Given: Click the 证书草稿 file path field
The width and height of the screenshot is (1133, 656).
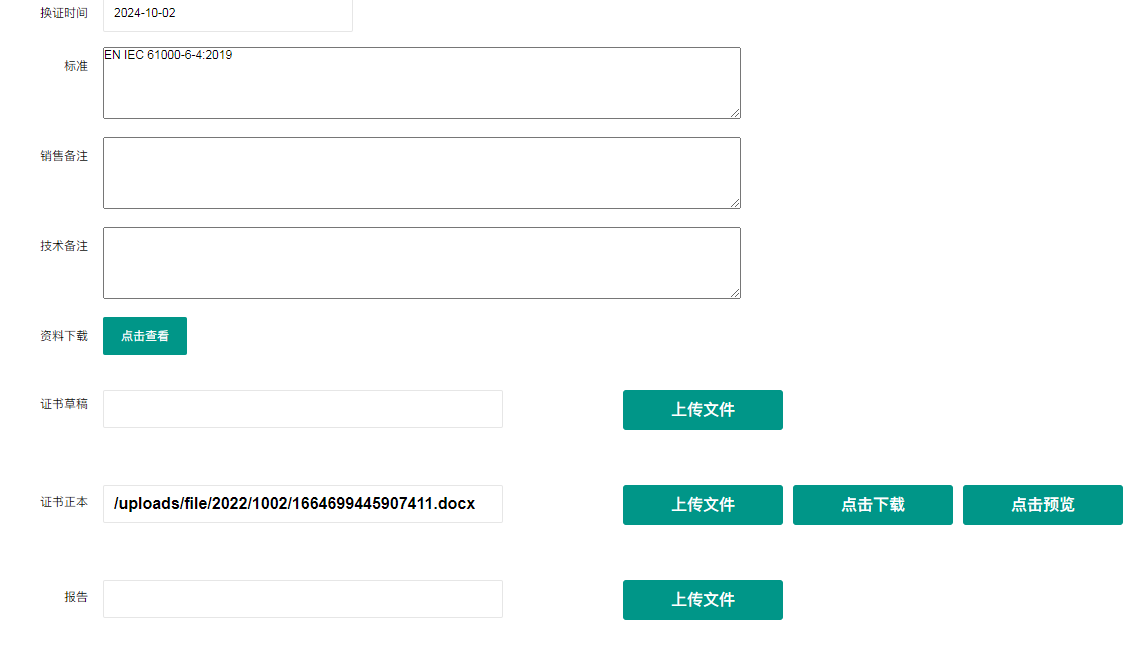Looking at the screenshot, I should [x=302, y=409].
